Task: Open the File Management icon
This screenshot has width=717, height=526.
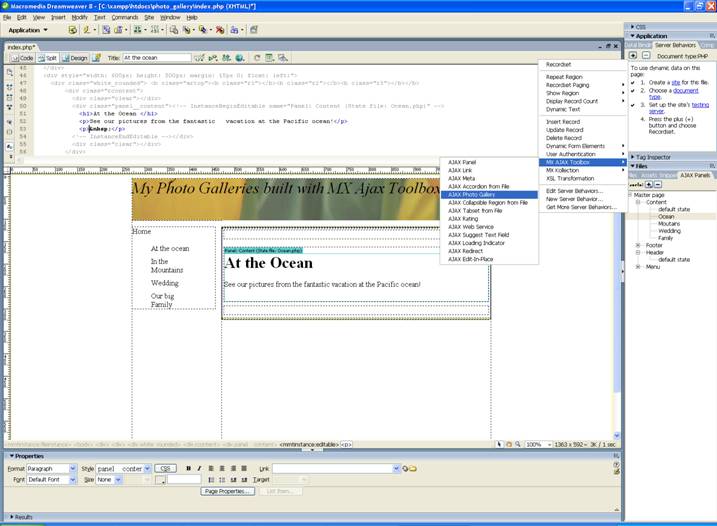Action: [x=226, y=58]
